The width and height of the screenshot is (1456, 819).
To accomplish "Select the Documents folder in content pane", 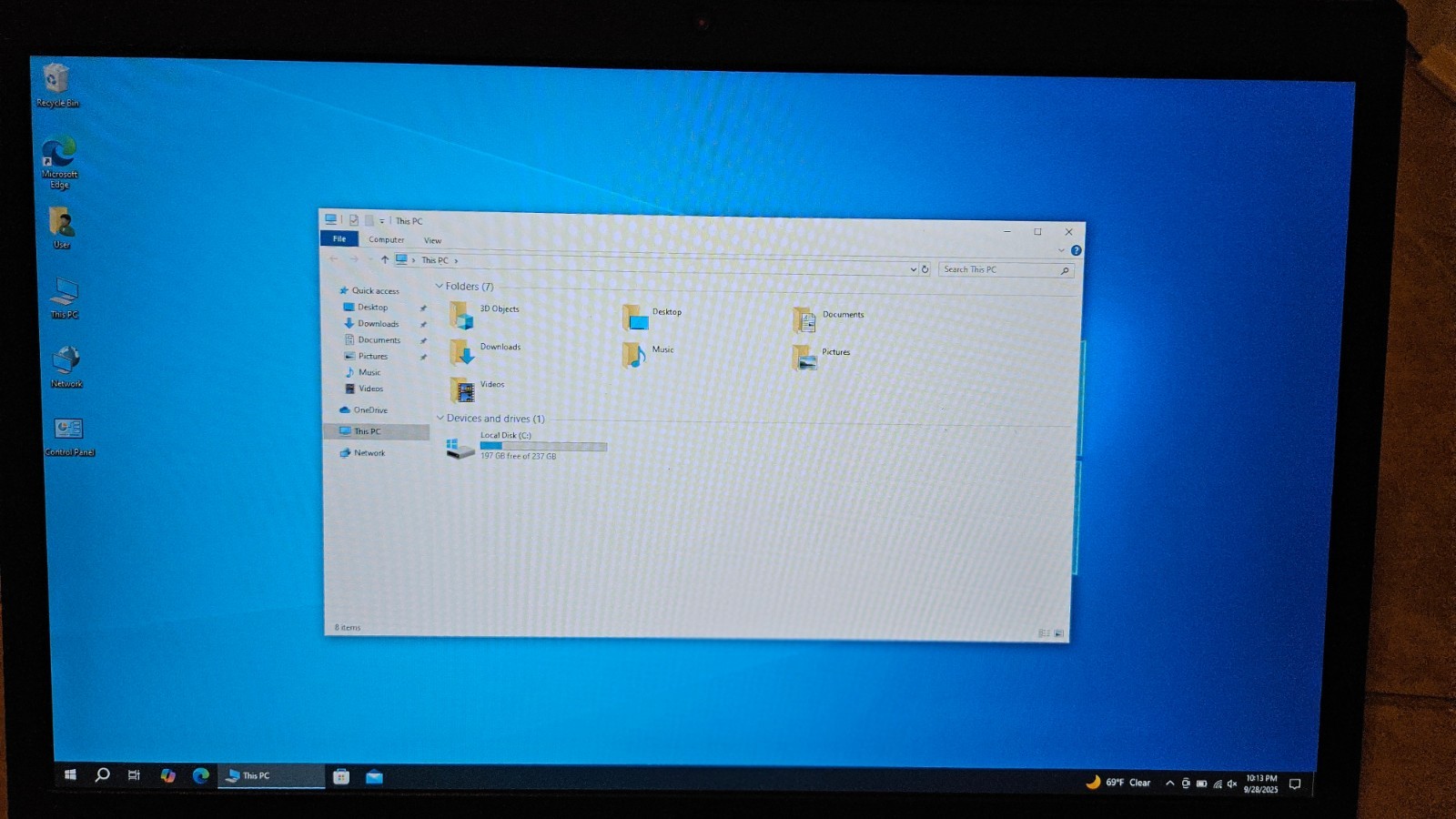I will tap(827, 319).
